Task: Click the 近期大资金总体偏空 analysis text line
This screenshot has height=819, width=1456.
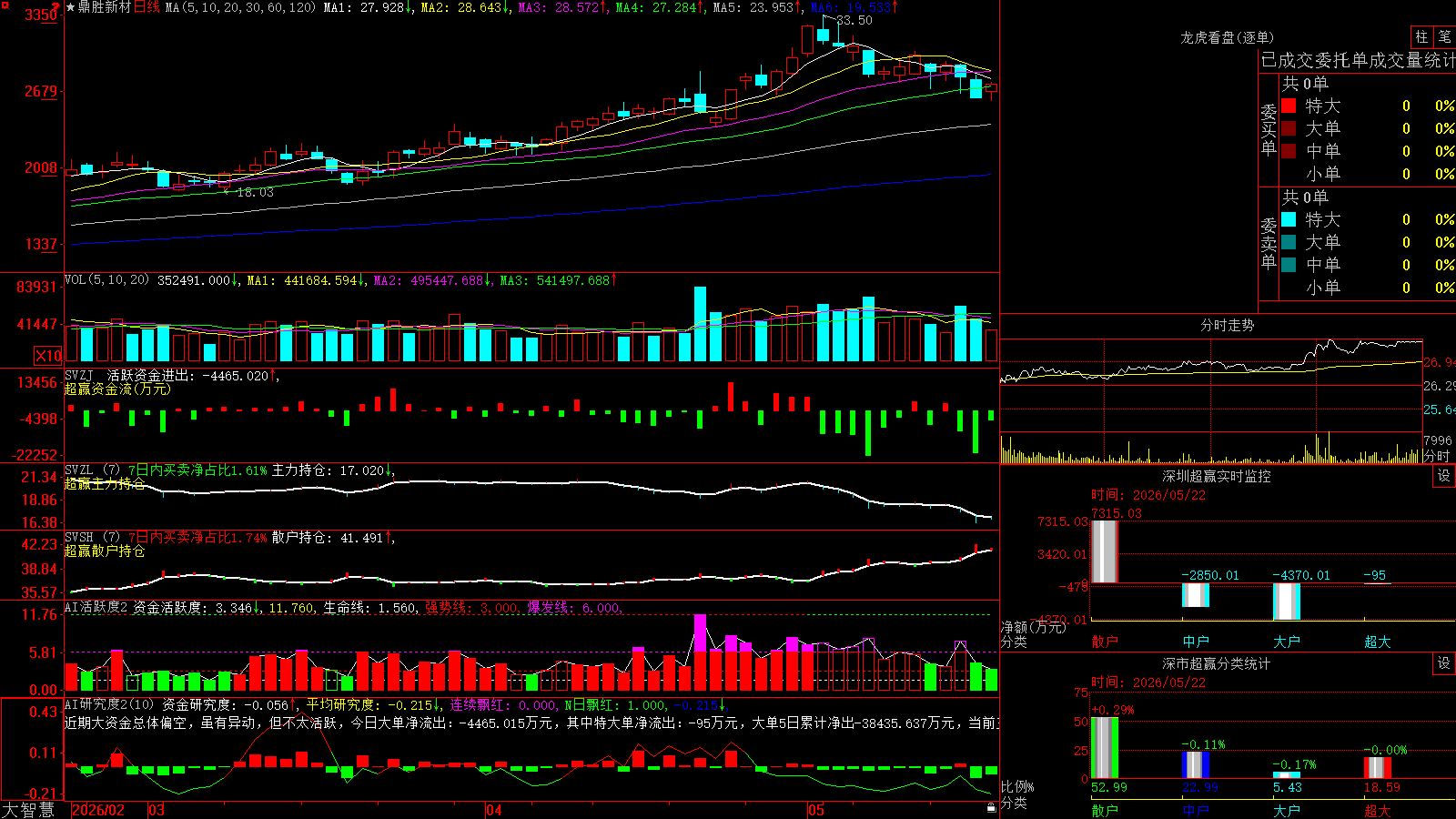Action: click(x=531, y=723)
